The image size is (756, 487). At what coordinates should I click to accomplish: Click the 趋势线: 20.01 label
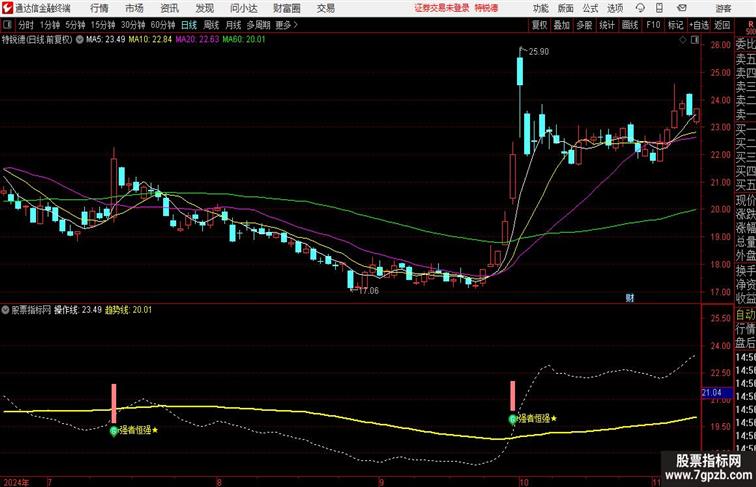click(128, 310)
